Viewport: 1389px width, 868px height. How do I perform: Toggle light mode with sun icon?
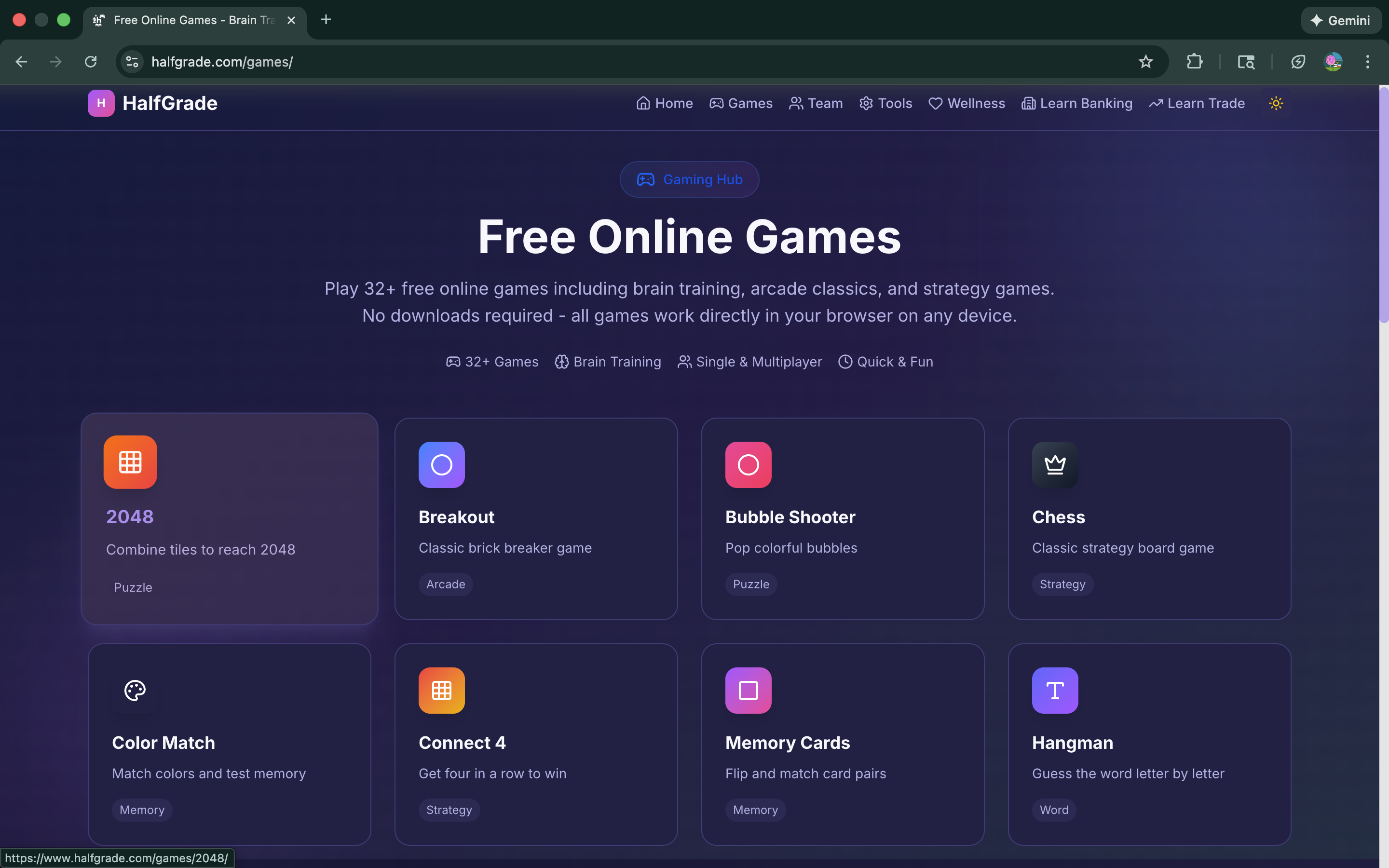(x=1275, y=103)
